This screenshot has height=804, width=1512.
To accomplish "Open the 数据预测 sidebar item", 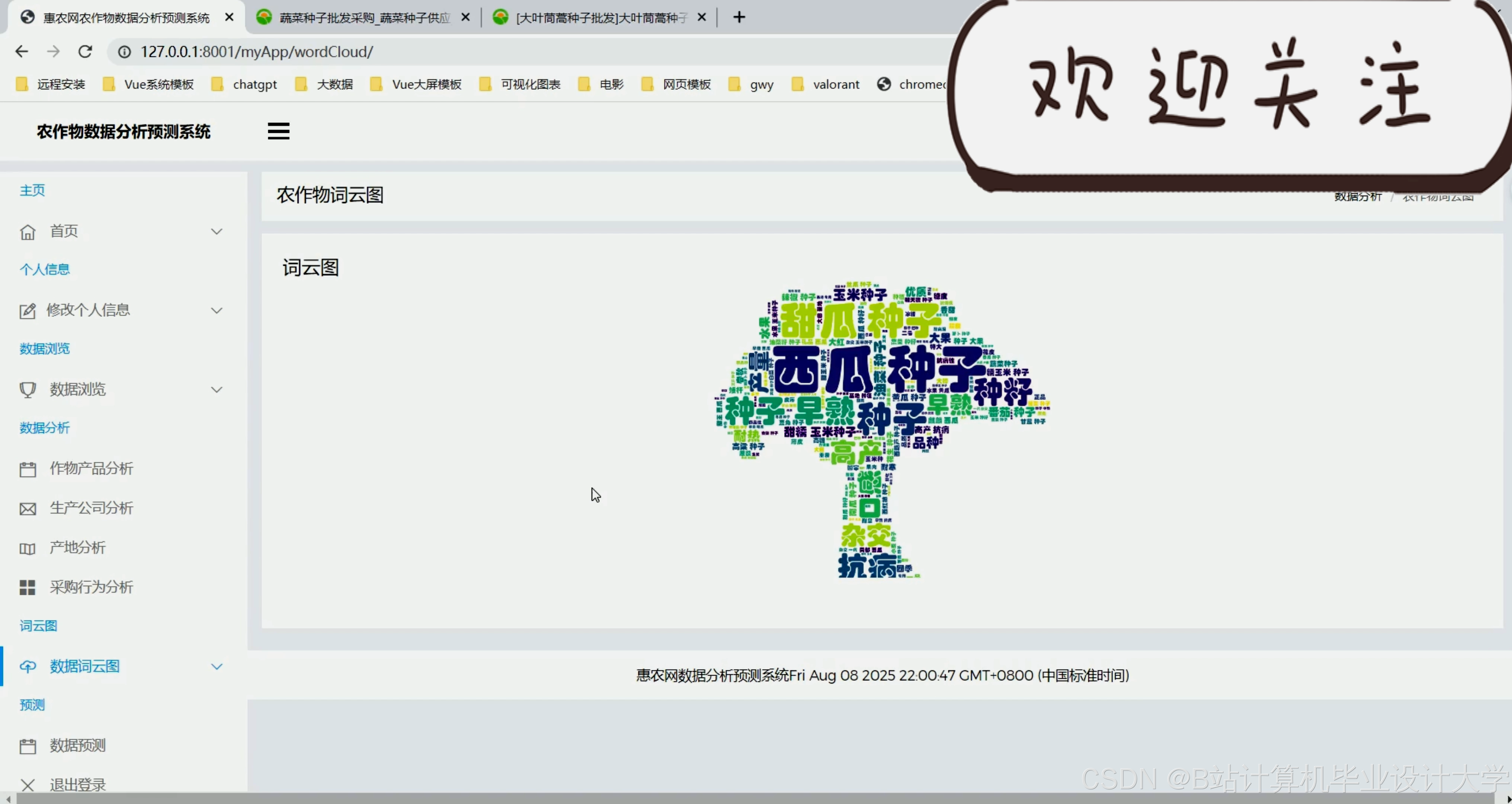I will tap(77, 745).
